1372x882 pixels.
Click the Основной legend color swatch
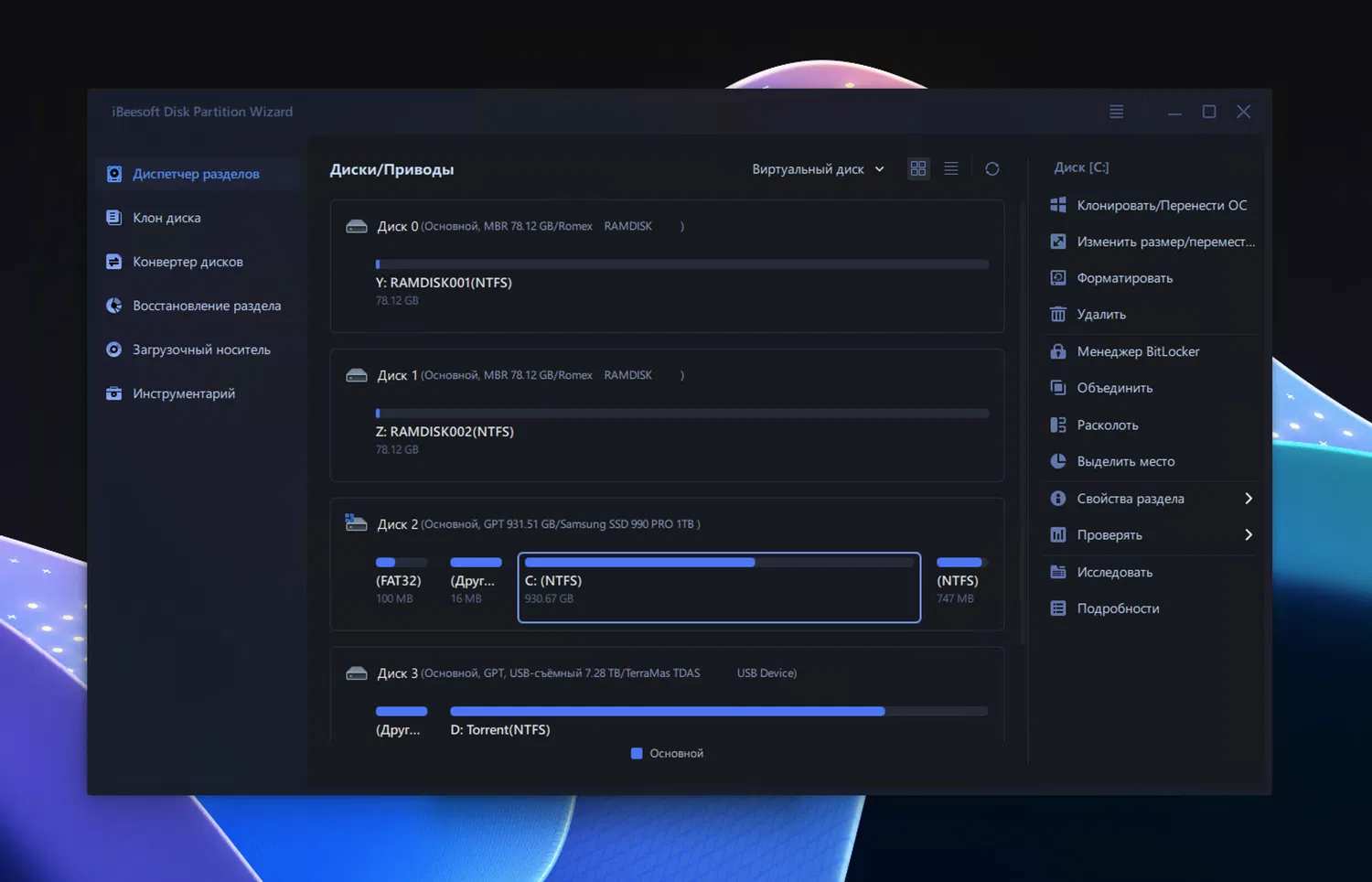click(637, 754)
